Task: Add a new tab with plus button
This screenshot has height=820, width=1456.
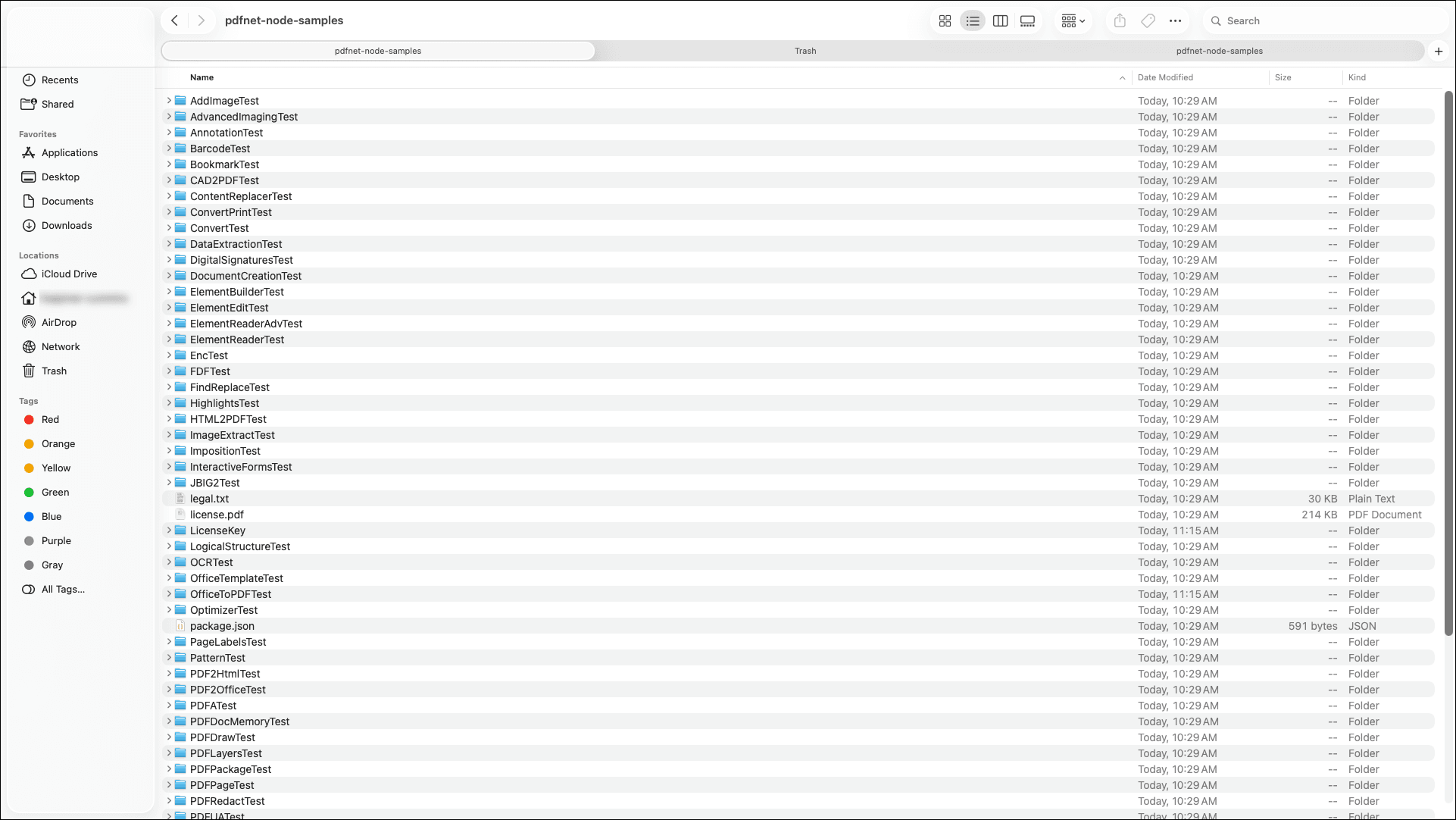Action: [1439, 51]
